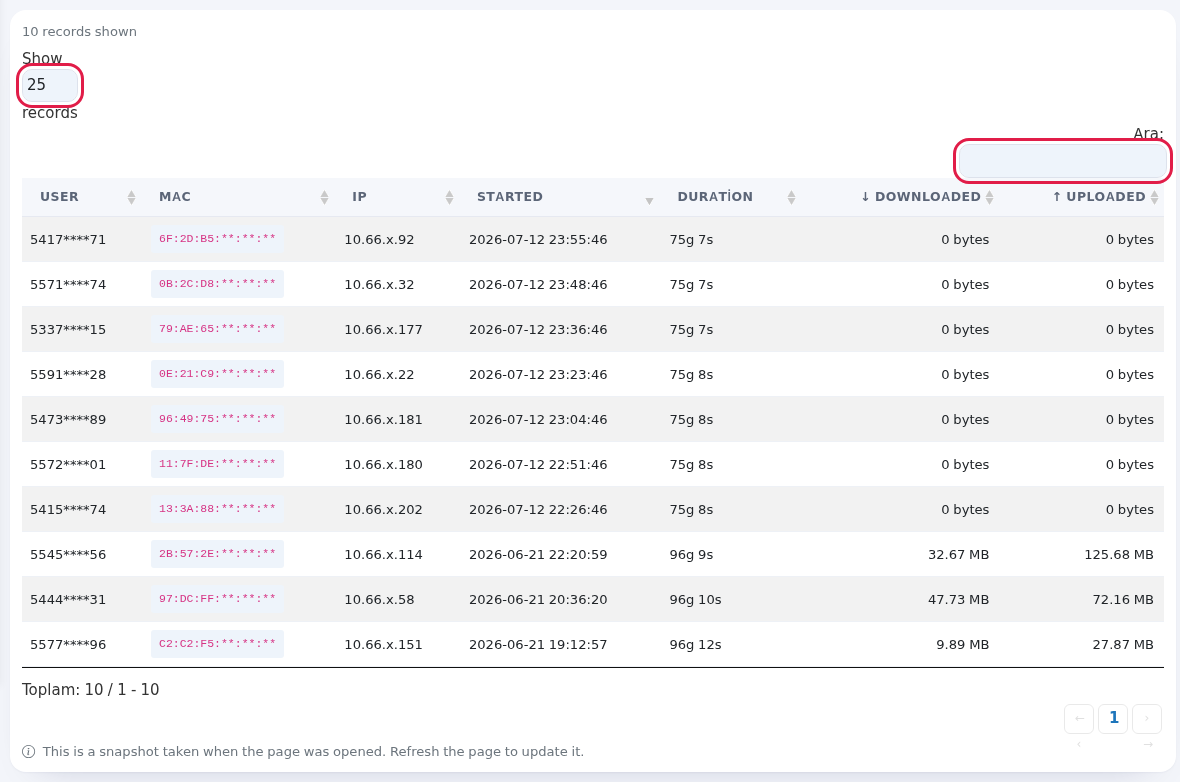
Task: Select user 5444****31 cell
Action: click(68, 600)
